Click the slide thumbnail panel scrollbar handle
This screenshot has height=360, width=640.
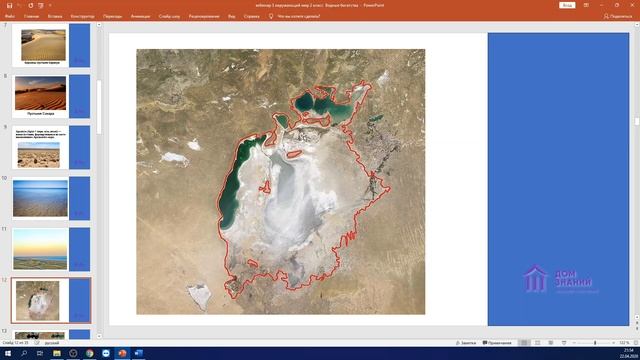[x=99, y=107]
